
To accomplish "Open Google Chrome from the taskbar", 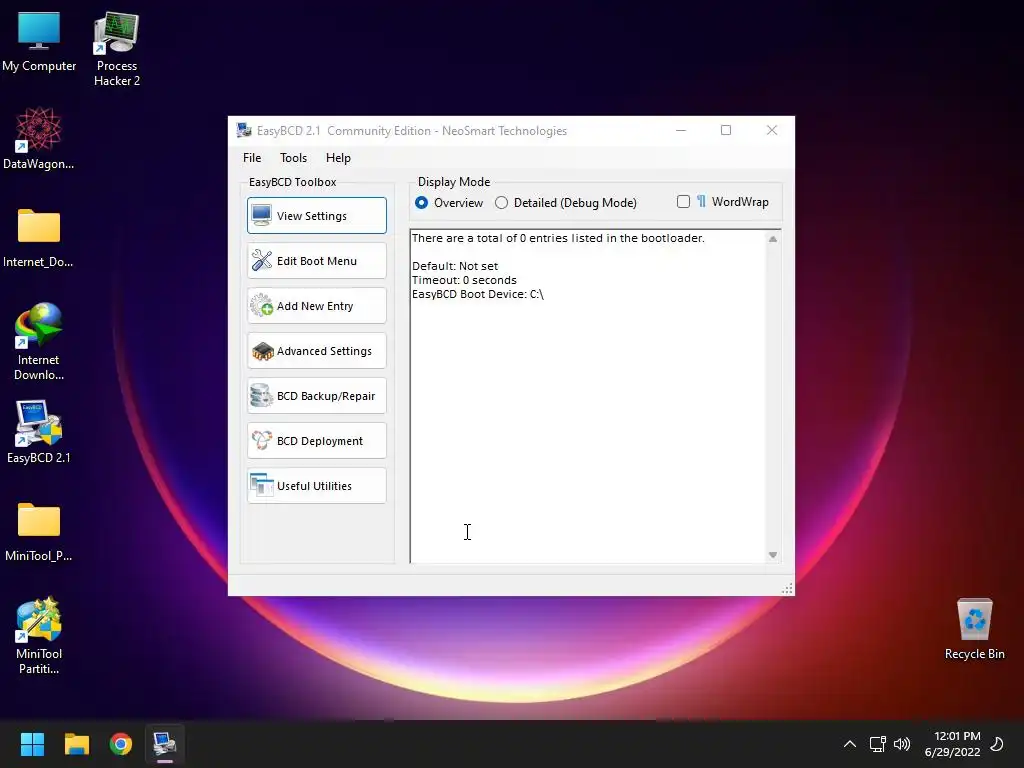I will [121, 744].
